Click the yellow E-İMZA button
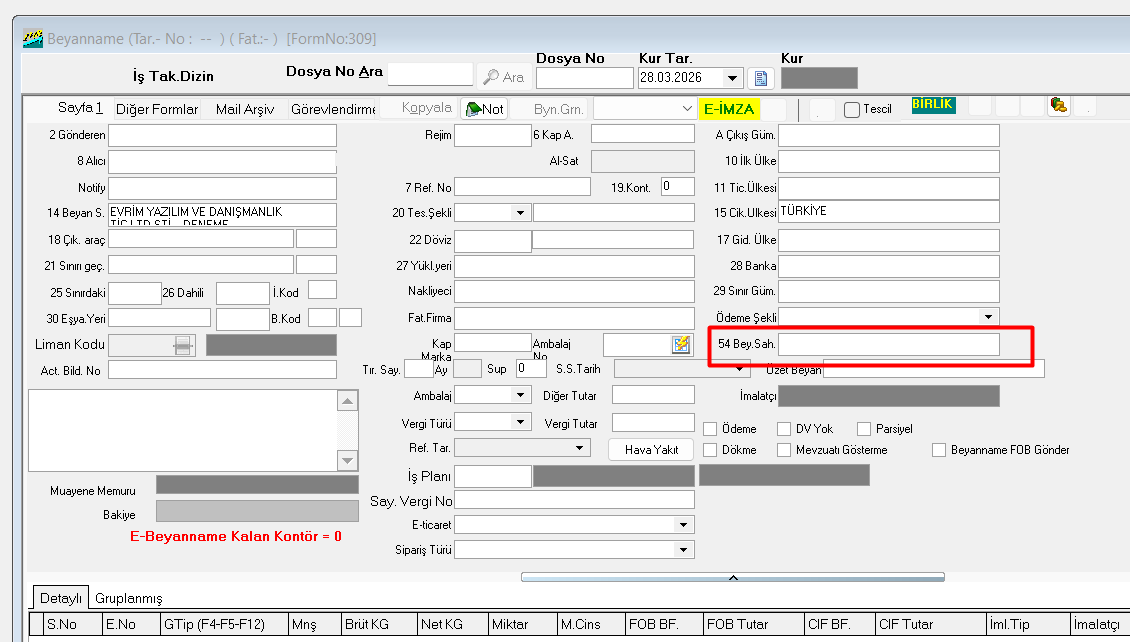Viewport: 1130px width, 642px height. tap(729, 109)
